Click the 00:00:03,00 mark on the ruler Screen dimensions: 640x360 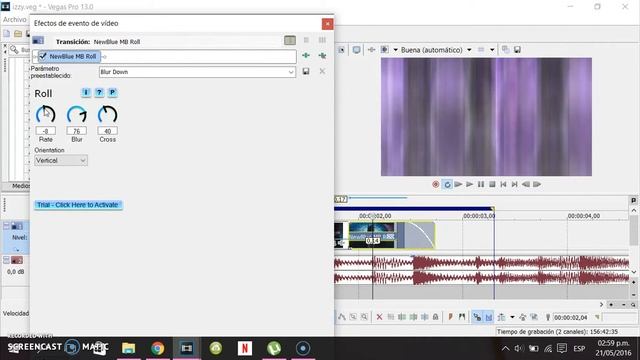(479, 216)
